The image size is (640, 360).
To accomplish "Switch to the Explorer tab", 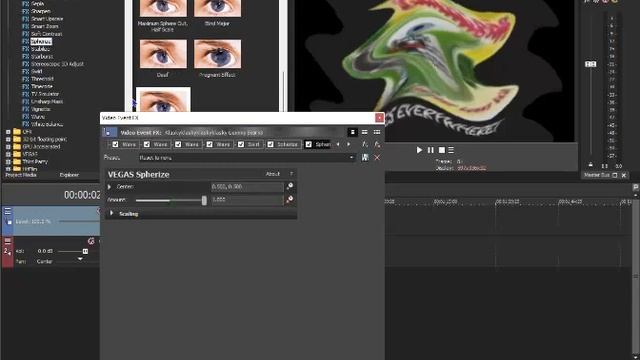I will coord(69,175).
